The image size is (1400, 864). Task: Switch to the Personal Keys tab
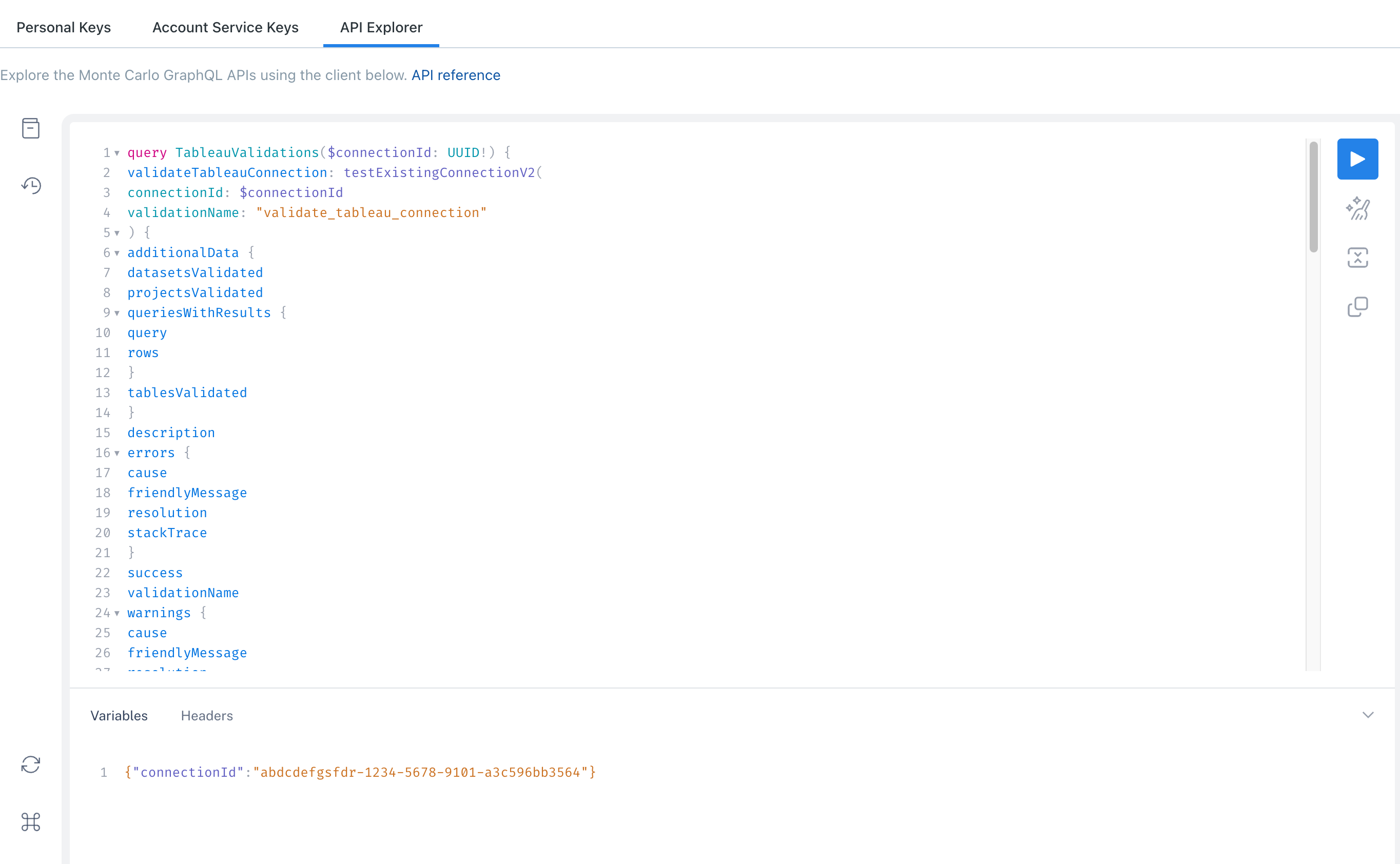click(x=64, y=27)
